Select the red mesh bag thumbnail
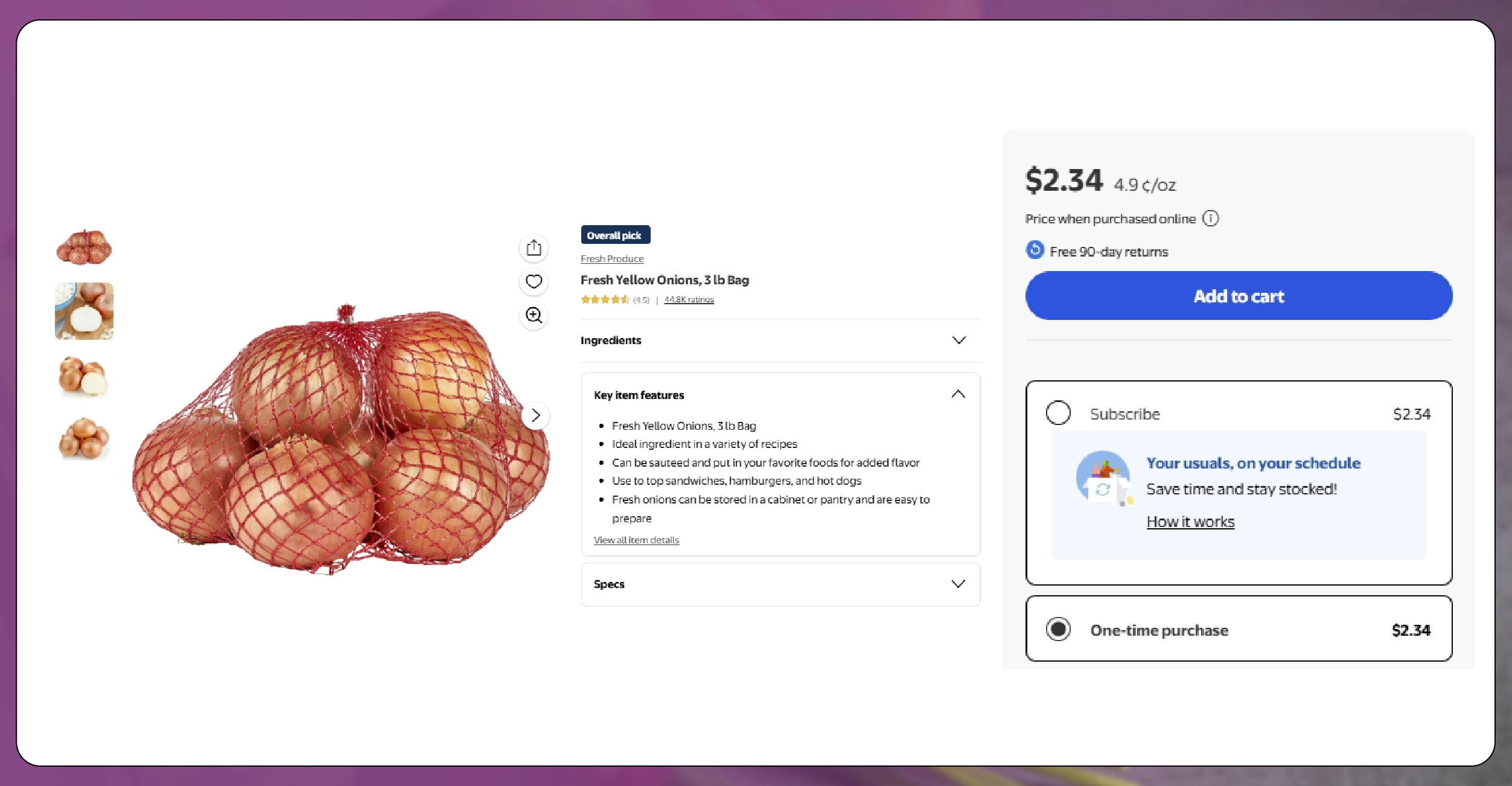1512x786 pixels. 84,248
